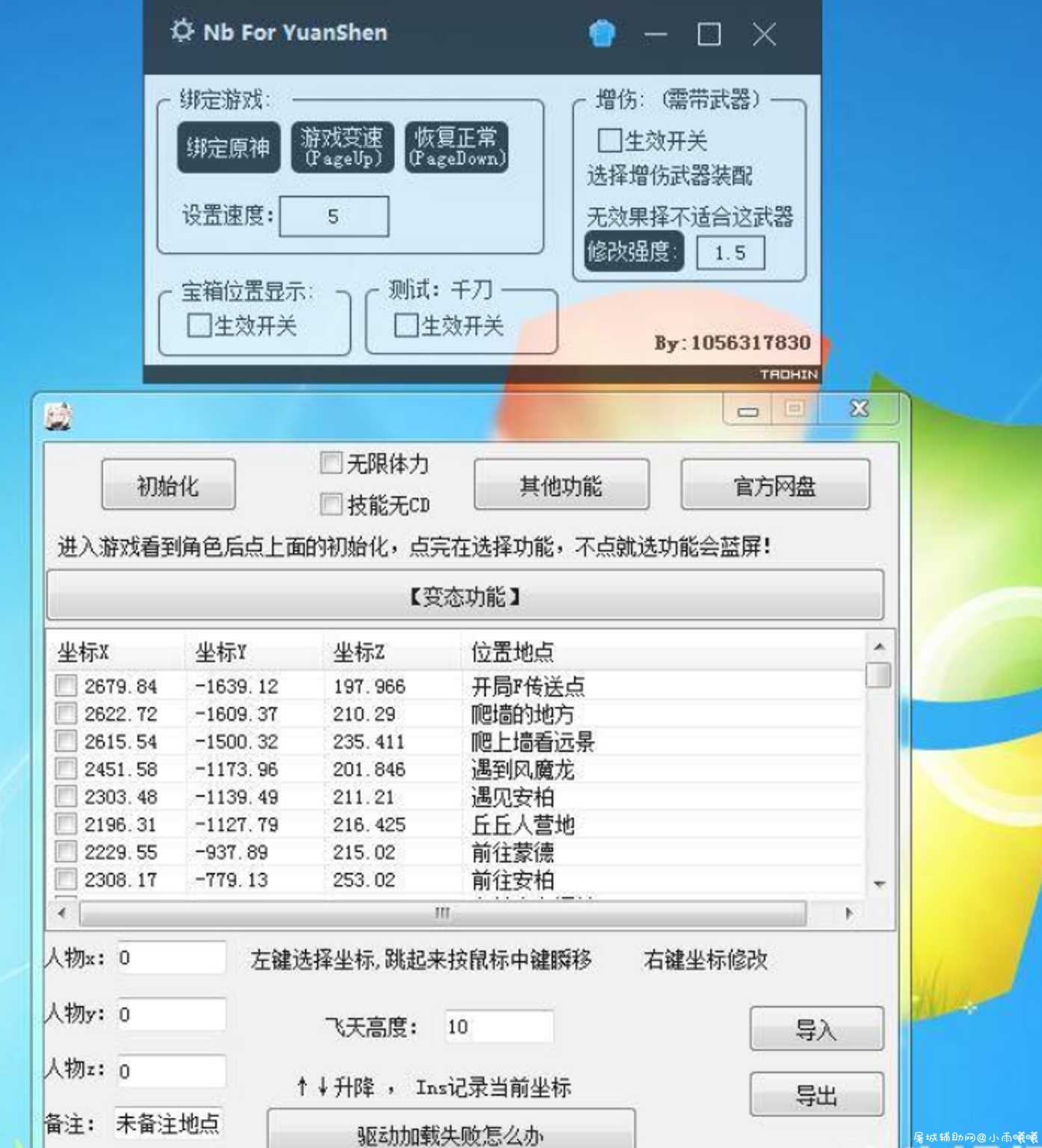Viewport: 1042px width, 1148px height.
Task: Check the 爬墙的地方 row checkbox
Action: (66, 713)
